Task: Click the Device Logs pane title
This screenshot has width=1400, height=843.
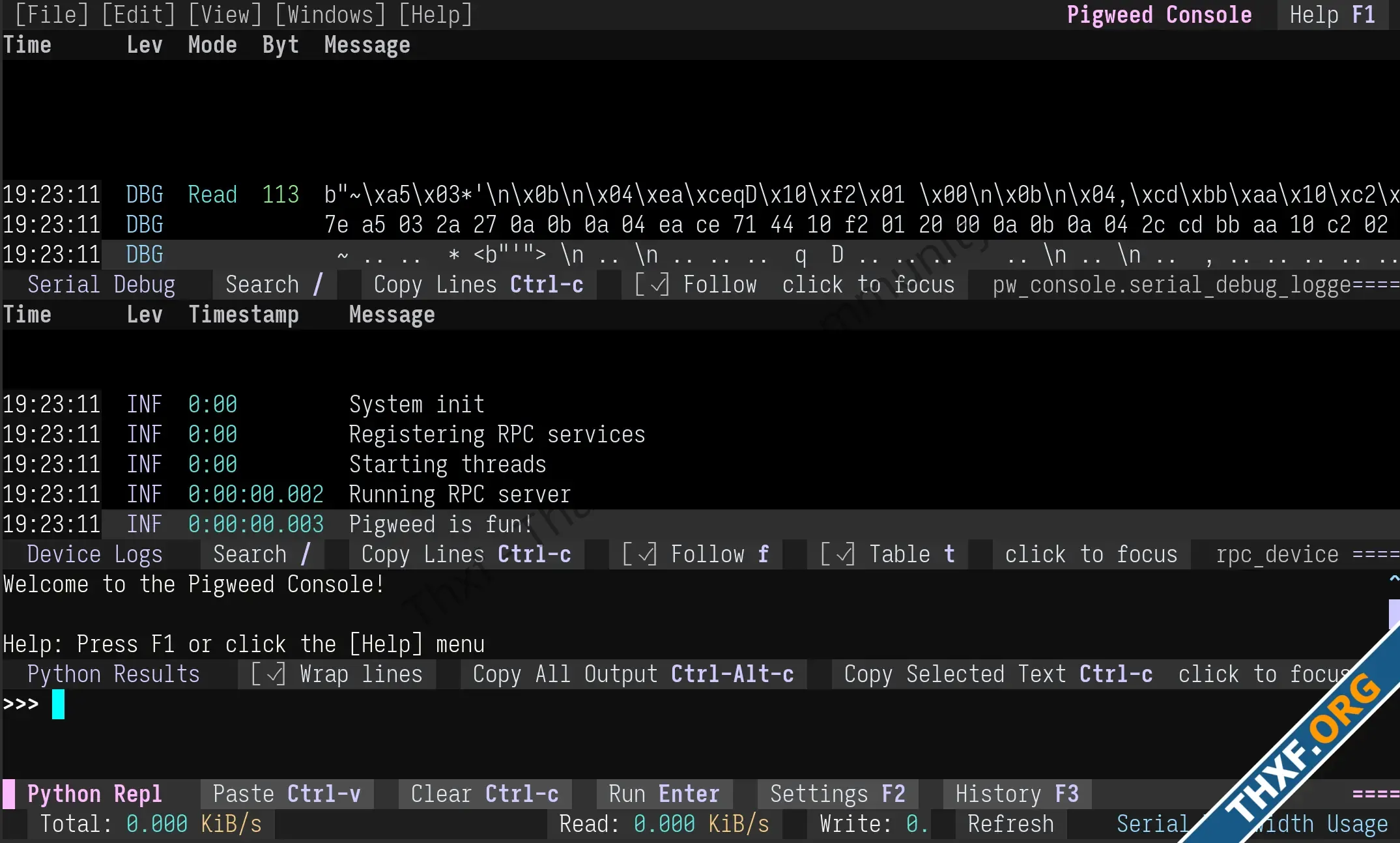Action: pyautogui.click(x=94, y=554)
